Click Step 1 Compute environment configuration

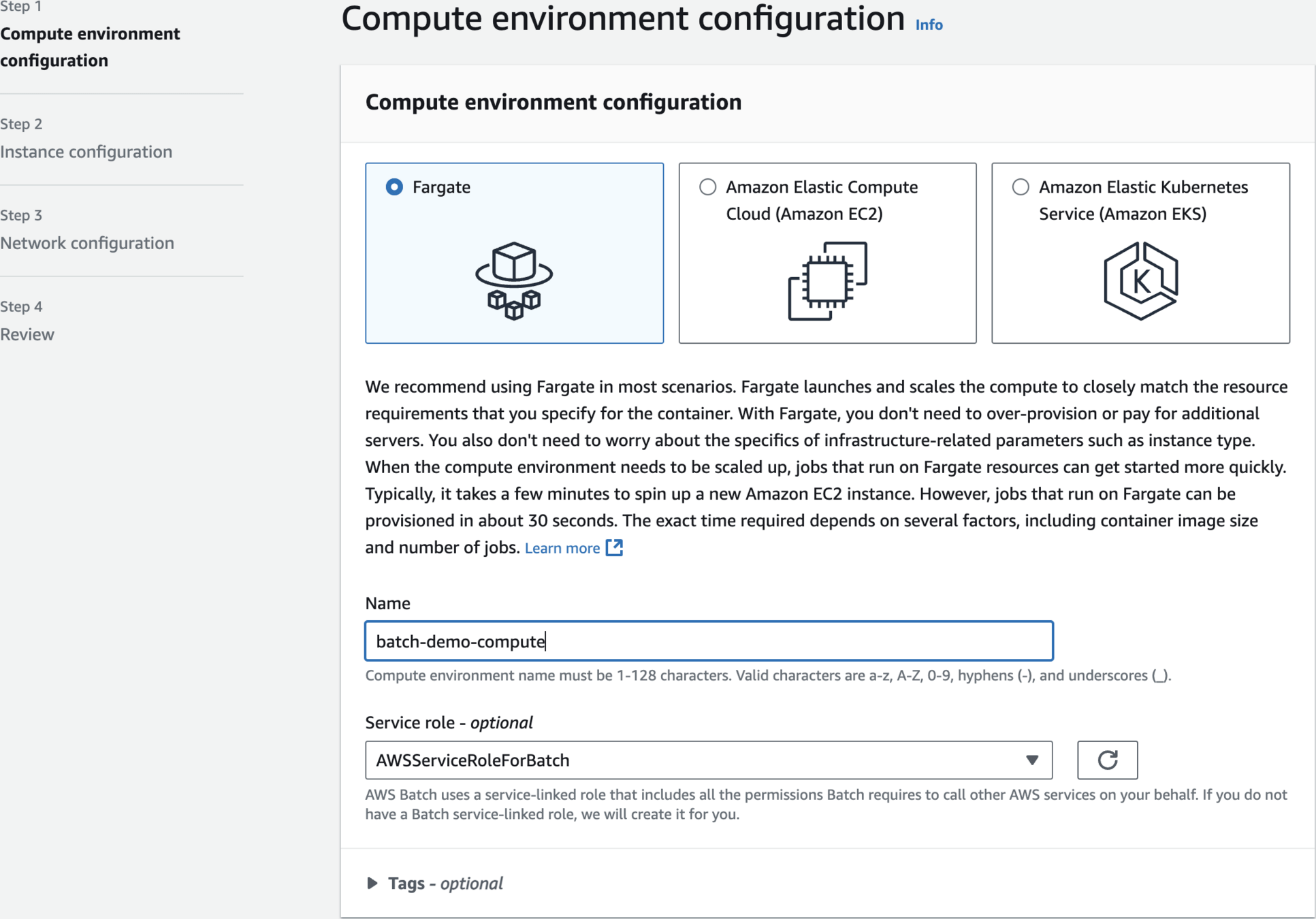90,47
